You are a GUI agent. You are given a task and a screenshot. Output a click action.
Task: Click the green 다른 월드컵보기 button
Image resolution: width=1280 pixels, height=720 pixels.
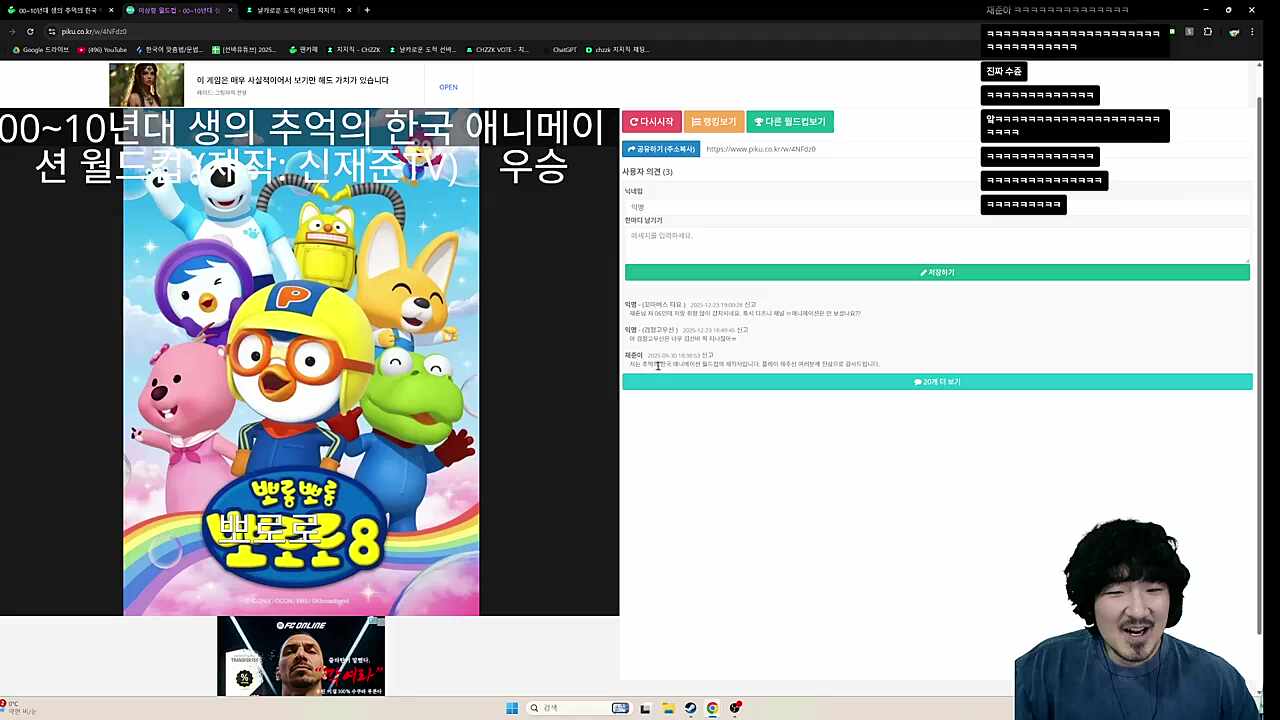pos(790,122)
